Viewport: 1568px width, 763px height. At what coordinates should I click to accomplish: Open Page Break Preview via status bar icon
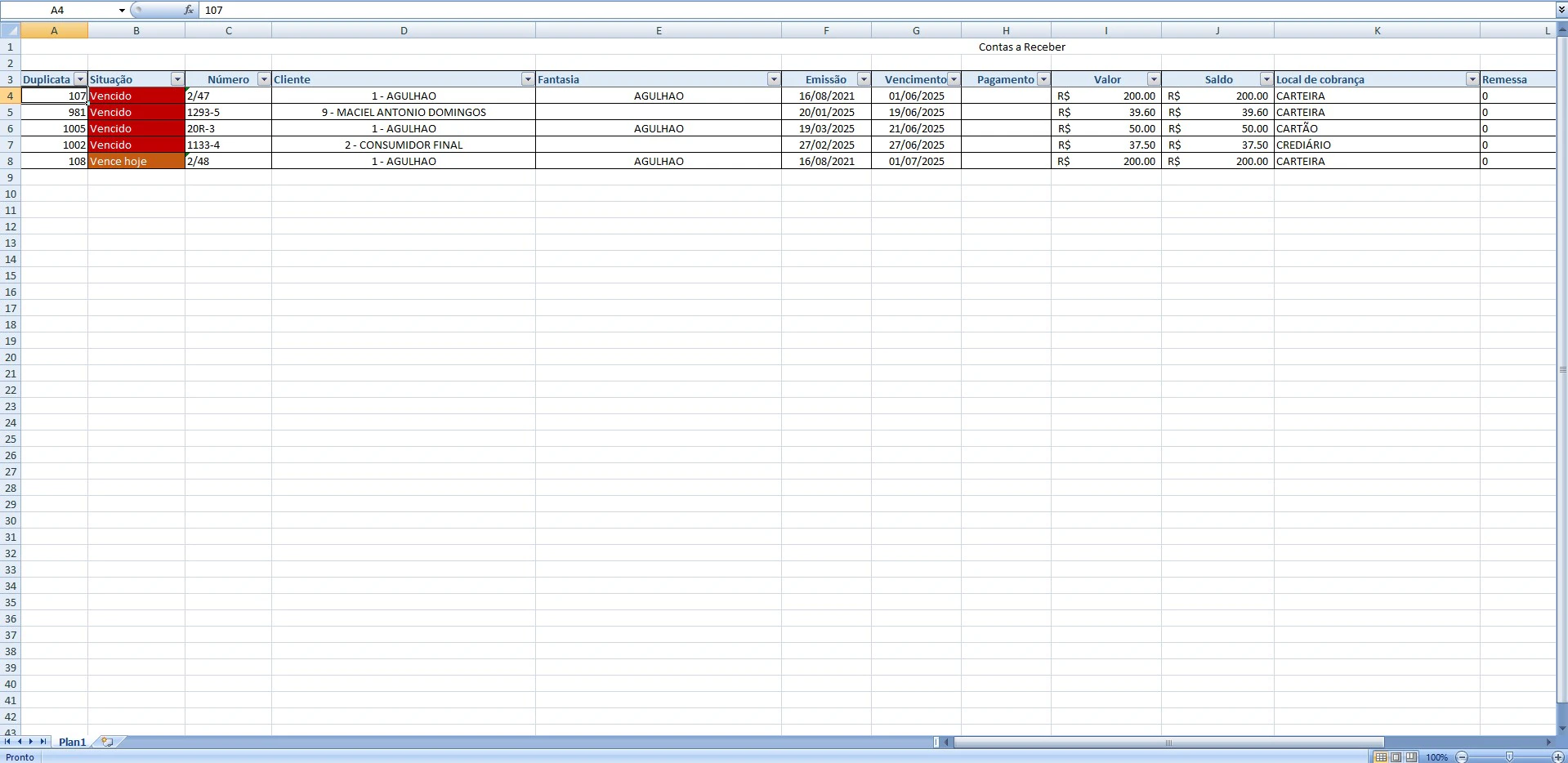(1411, 756)
